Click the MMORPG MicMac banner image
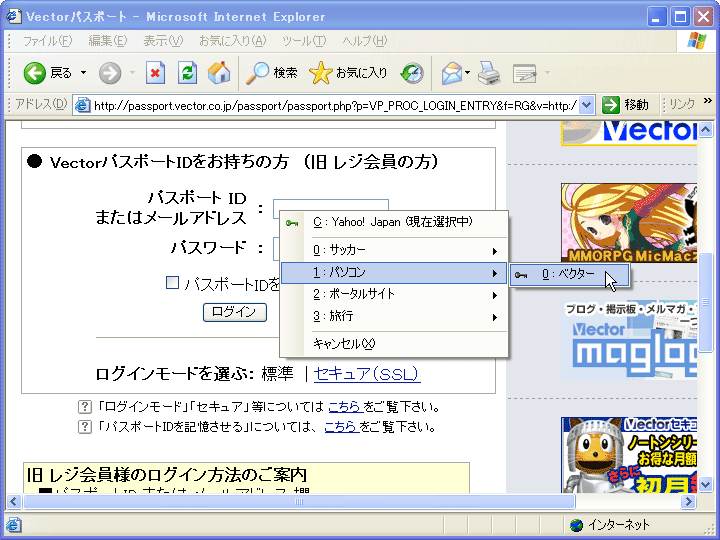Image resolution: width=720 pixels, height=540 pixels. click(628, 223)
